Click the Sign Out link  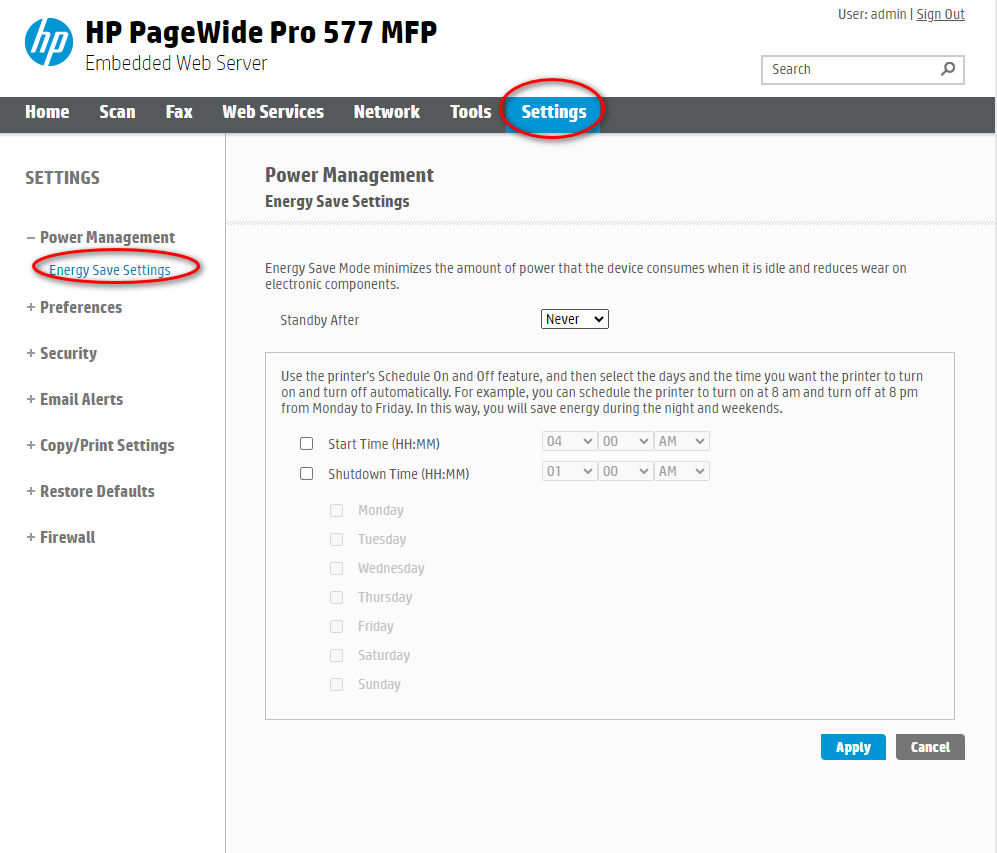(x=939, y=14)
